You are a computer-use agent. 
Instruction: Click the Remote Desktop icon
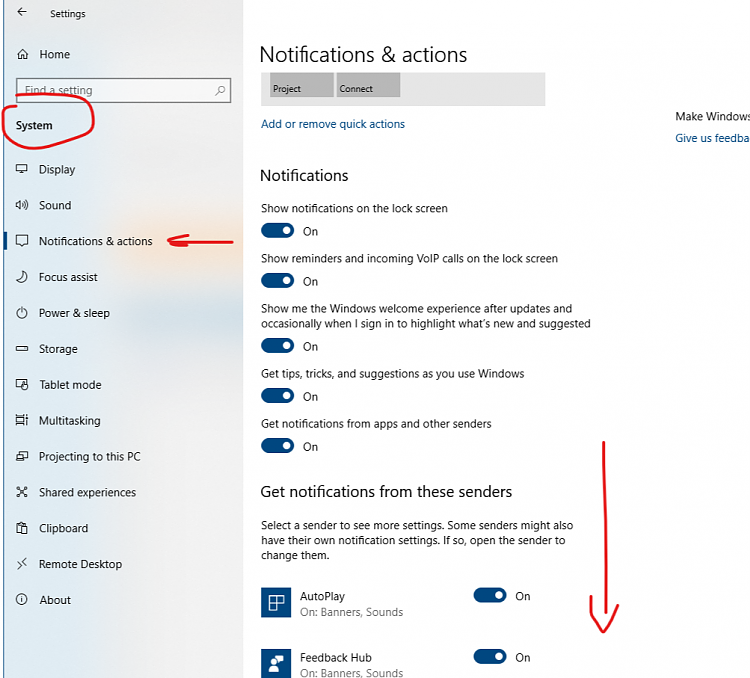[22, 564]
